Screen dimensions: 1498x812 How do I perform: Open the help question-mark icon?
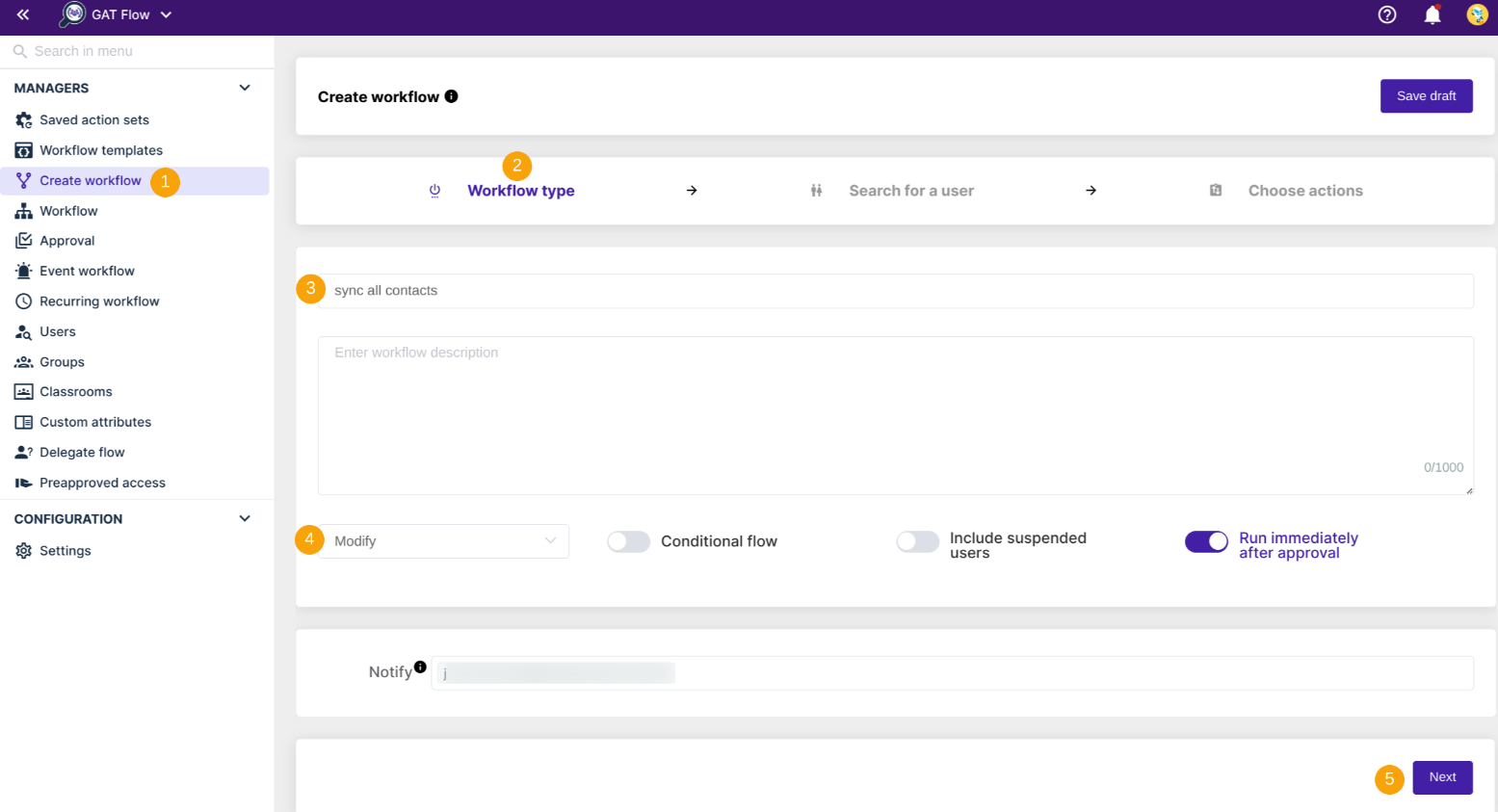1386,14
